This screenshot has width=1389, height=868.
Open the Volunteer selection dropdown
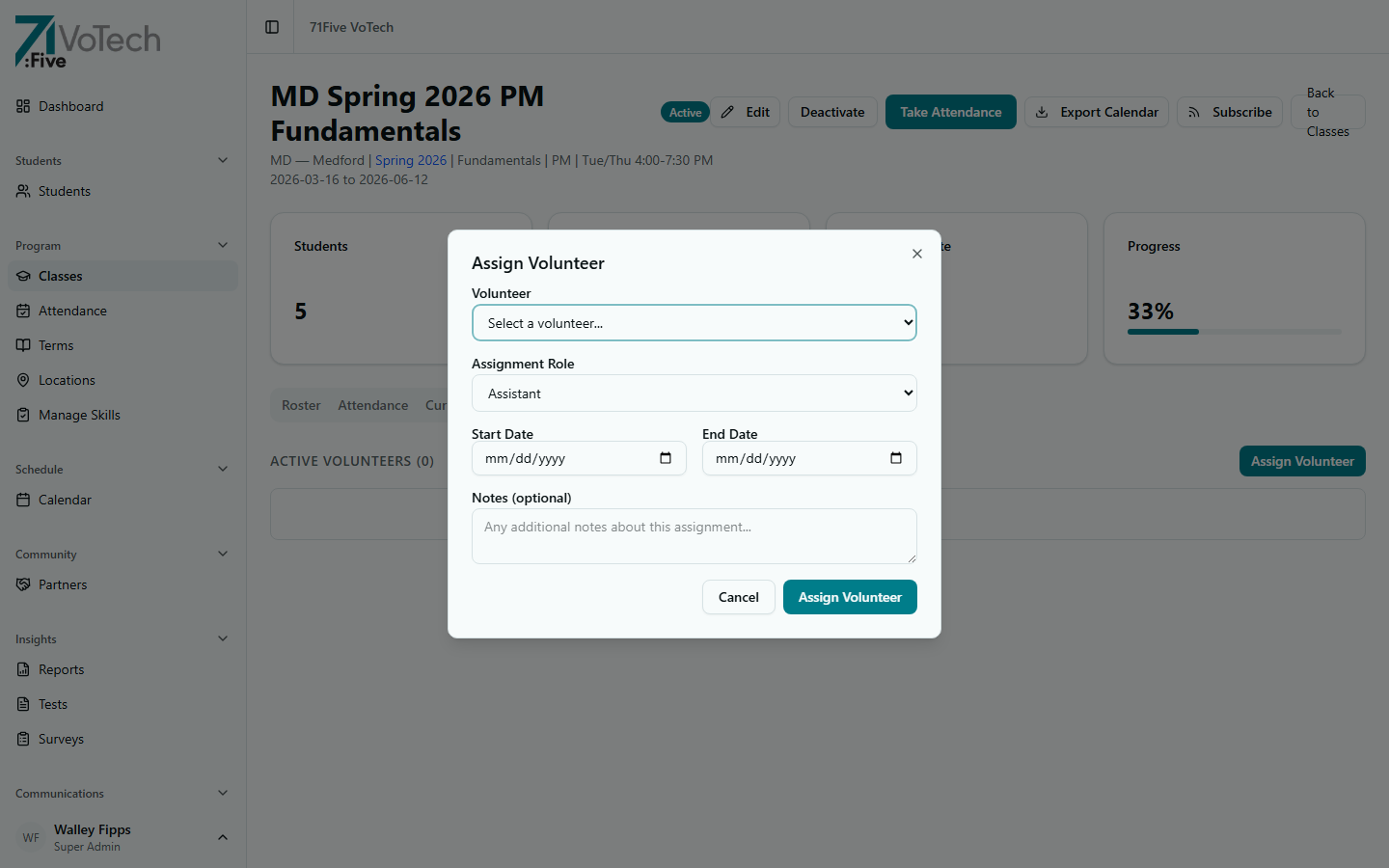(x=694, y=322)
